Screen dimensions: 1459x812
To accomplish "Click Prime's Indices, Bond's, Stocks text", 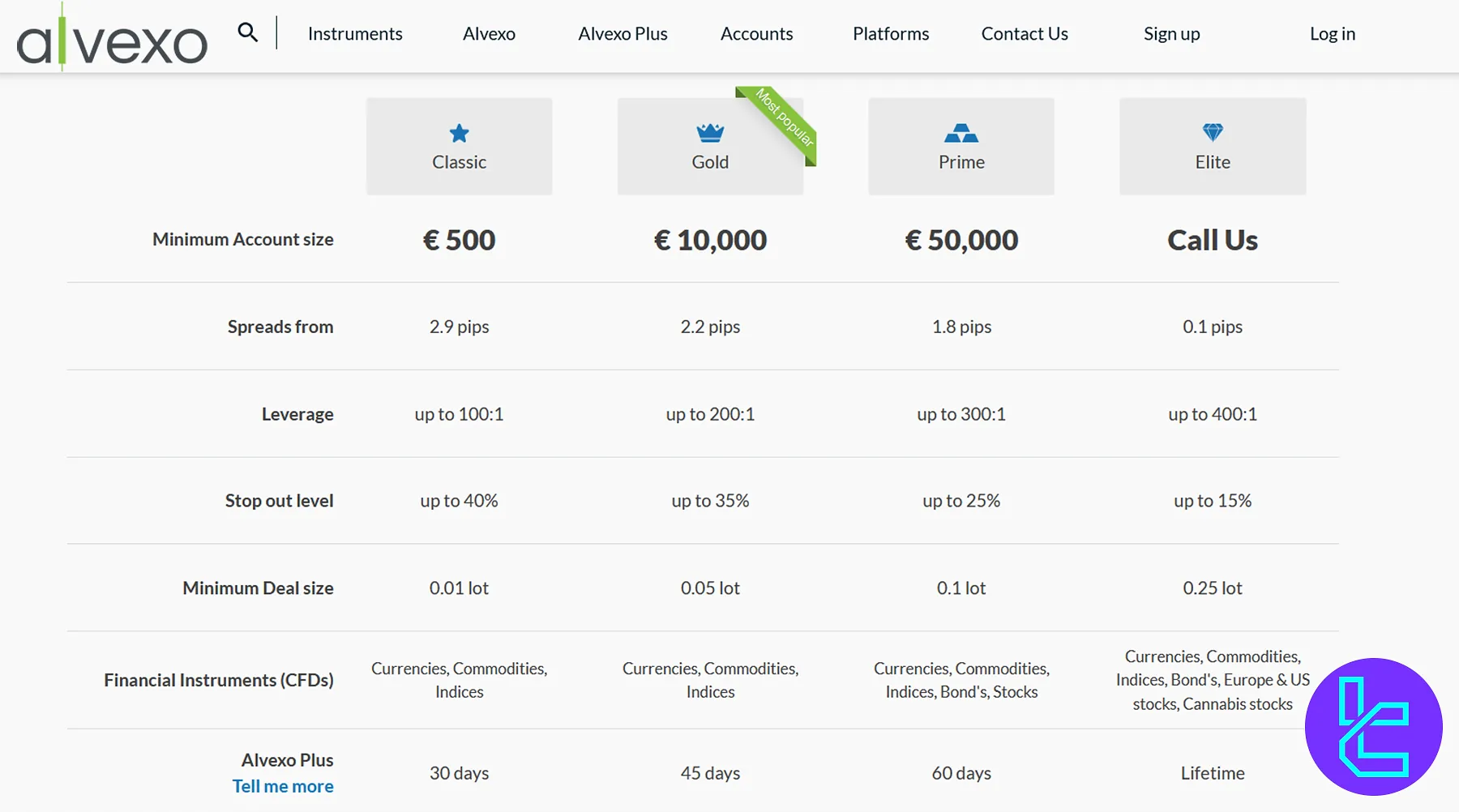I will [x=961, y=692].
